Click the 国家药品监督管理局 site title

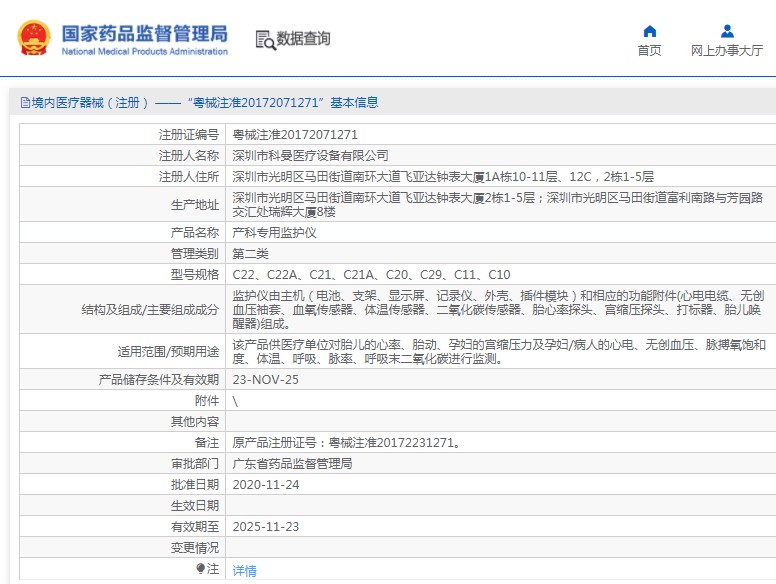click(x=144, y=35)
